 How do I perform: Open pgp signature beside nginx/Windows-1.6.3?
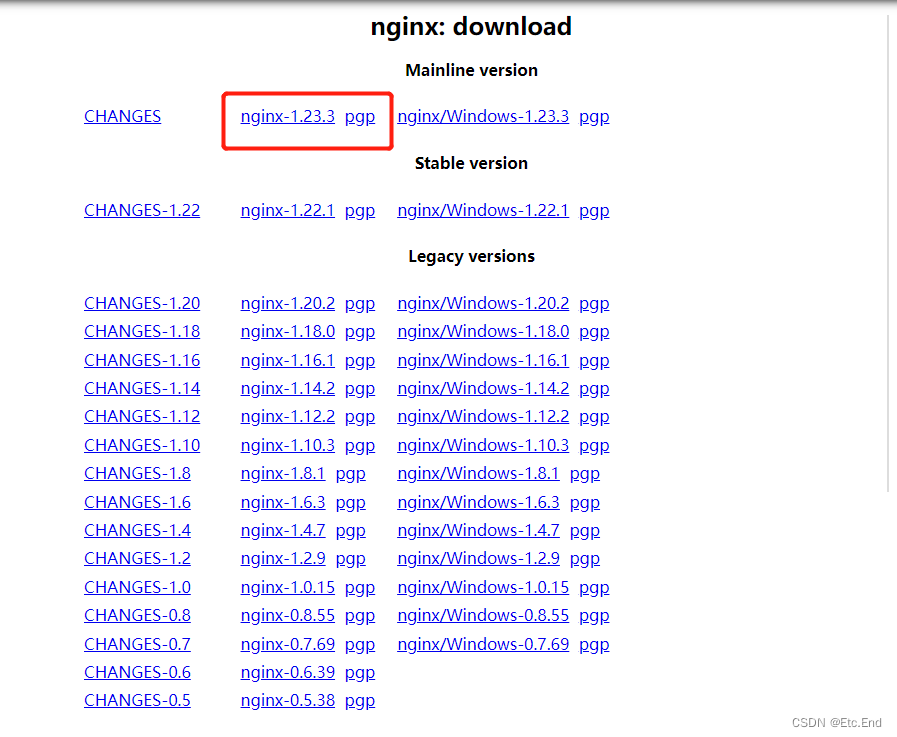click(x=585, y=504)
